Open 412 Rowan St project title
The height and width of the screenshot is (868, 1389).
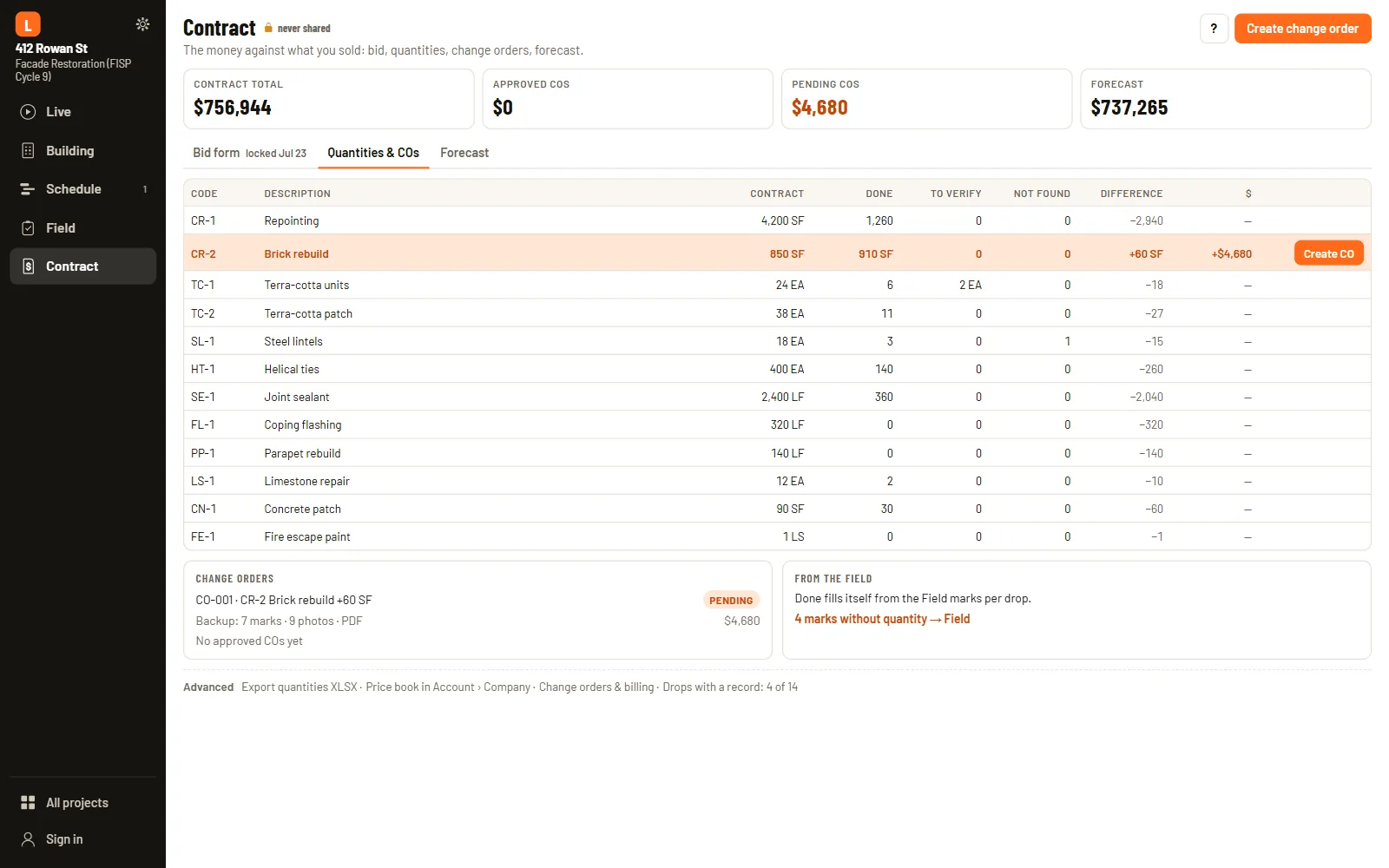pos(51,49)
